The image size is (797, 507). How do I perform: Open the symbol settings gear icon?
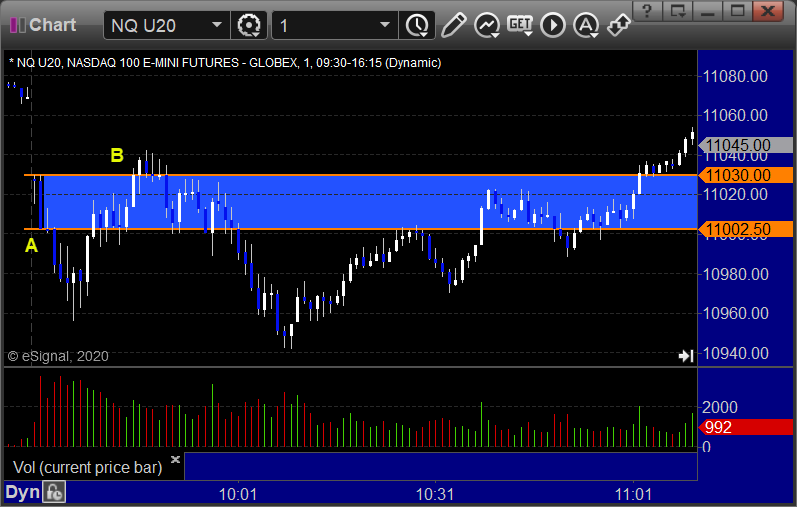tap(249, 25)
